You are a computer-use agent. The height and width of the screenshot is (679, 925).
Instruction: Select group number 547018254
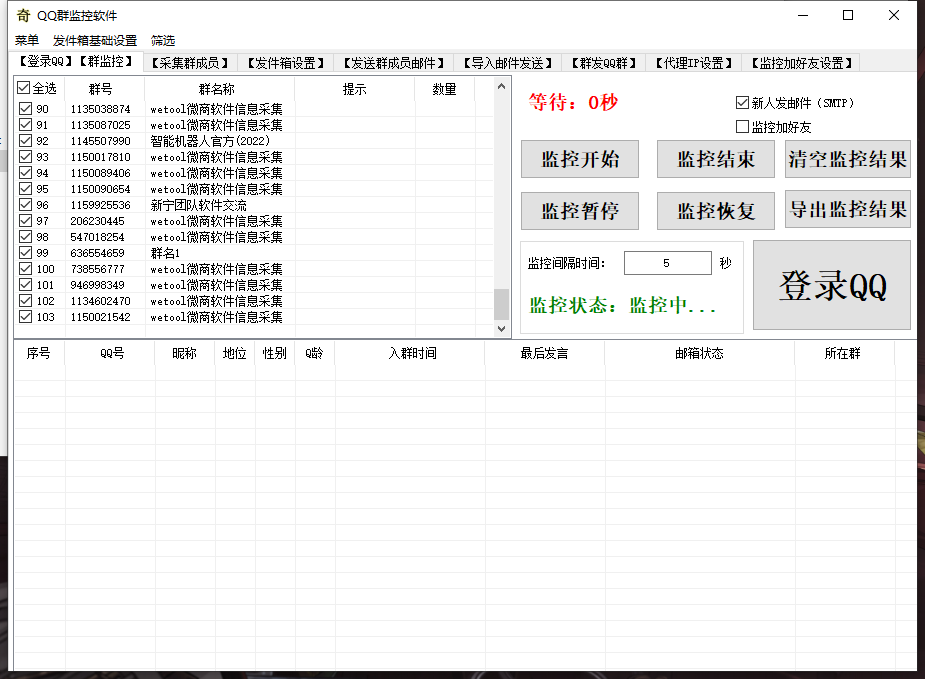tap(97, 237)
